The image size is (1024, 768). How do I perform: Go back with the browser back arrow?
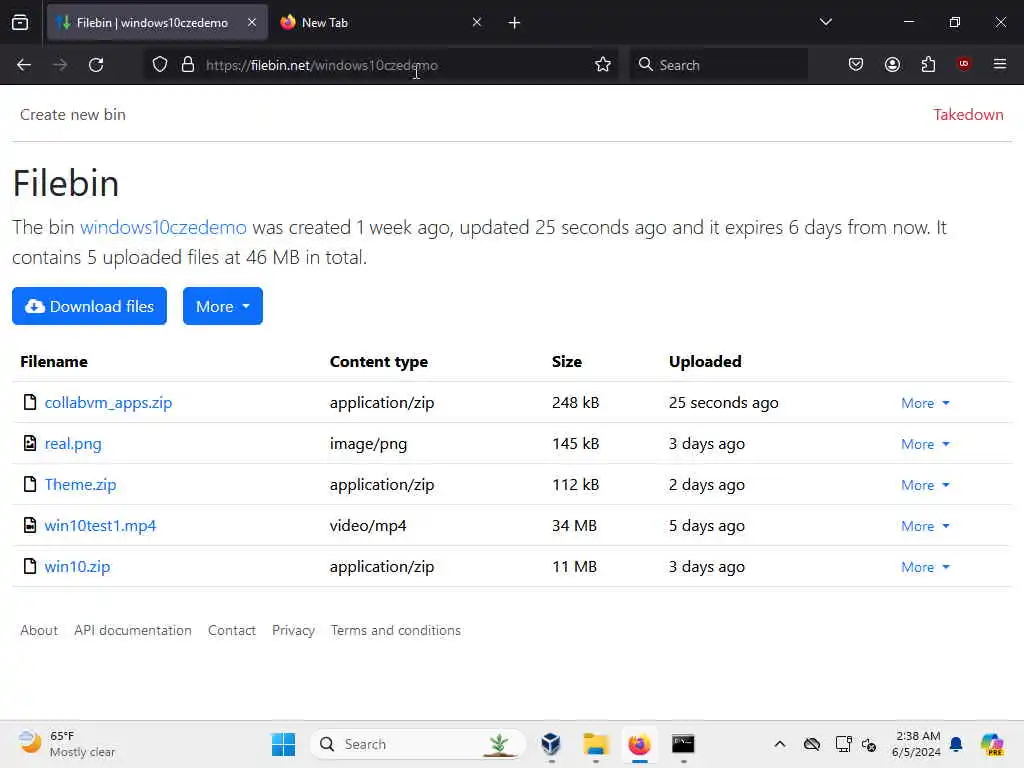click(24, 65)
